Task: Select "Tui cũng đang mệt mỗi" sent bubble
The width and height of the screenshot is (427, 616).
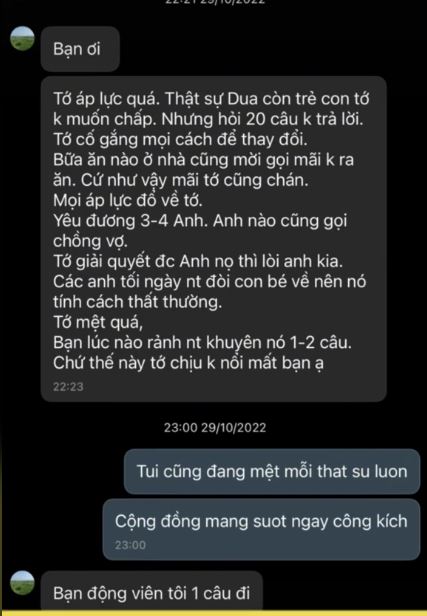Action: pos(272,471)
